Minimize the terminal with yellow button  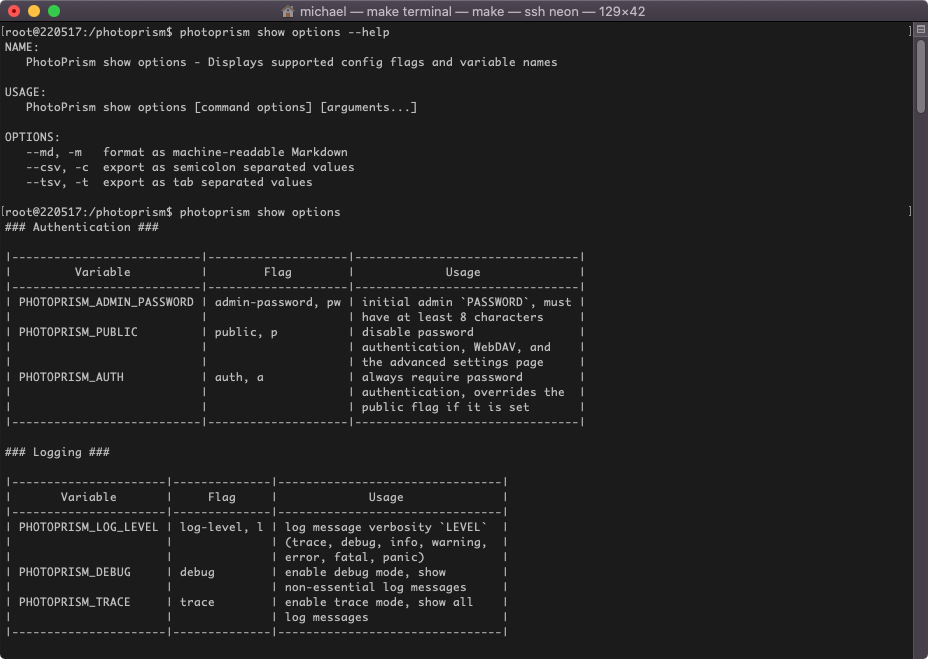34,11
